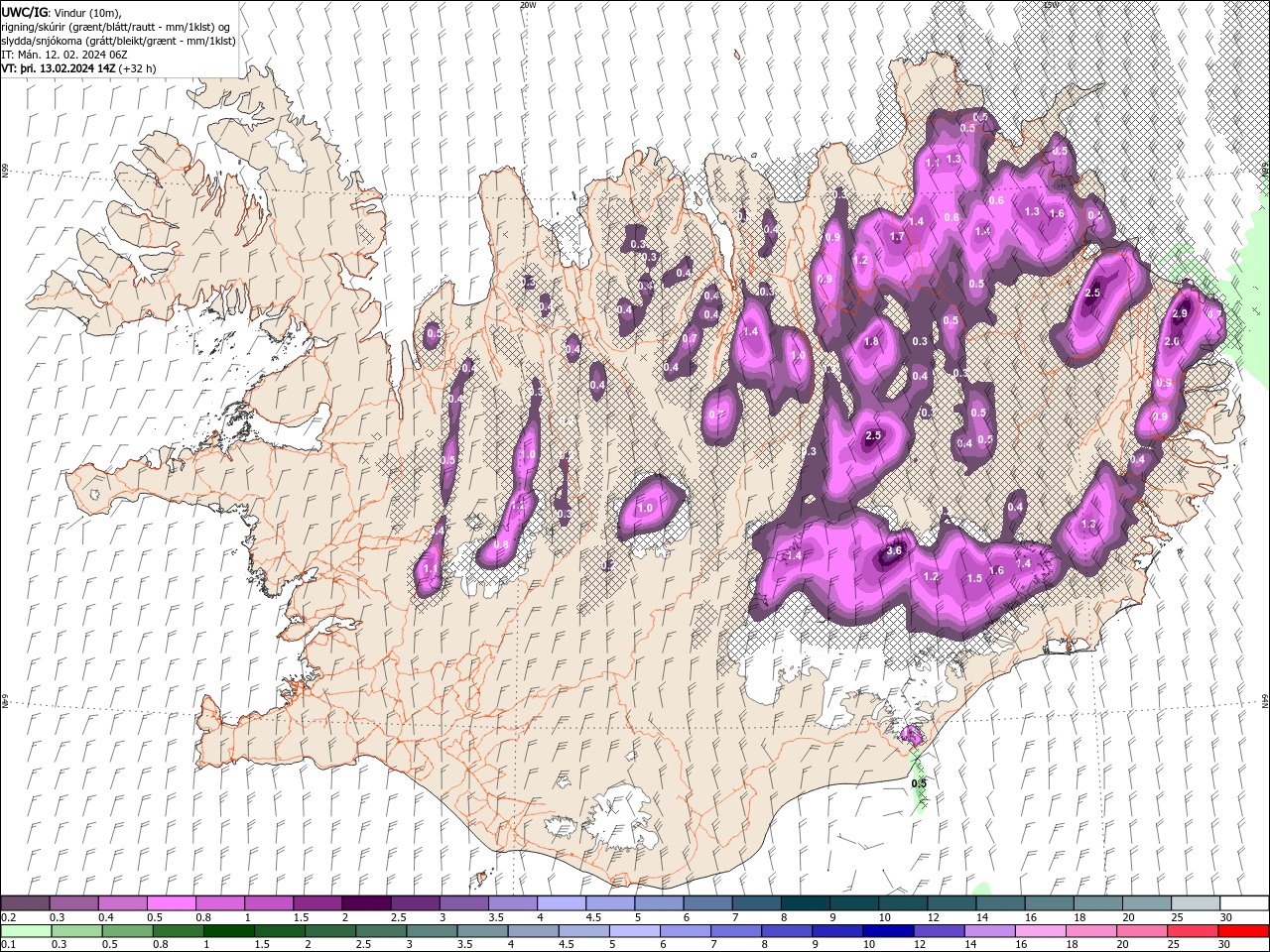Viewport: 1270px width, 952px height.
Task: Click the 'UWC/IG: Vindur (10m)' title line
Action: [x=62, y=12]
